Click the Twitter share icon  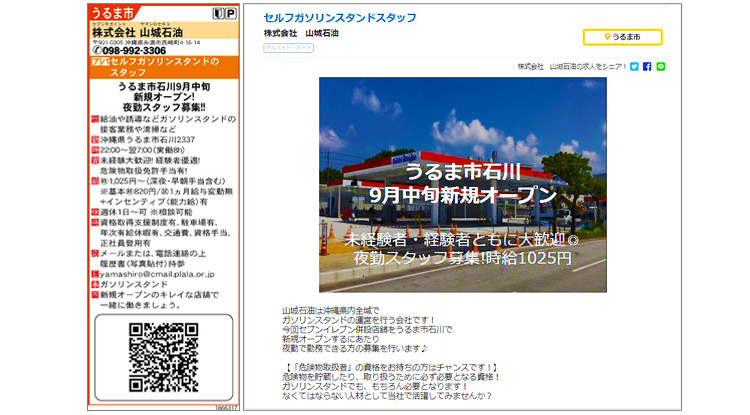pos(634,66)
